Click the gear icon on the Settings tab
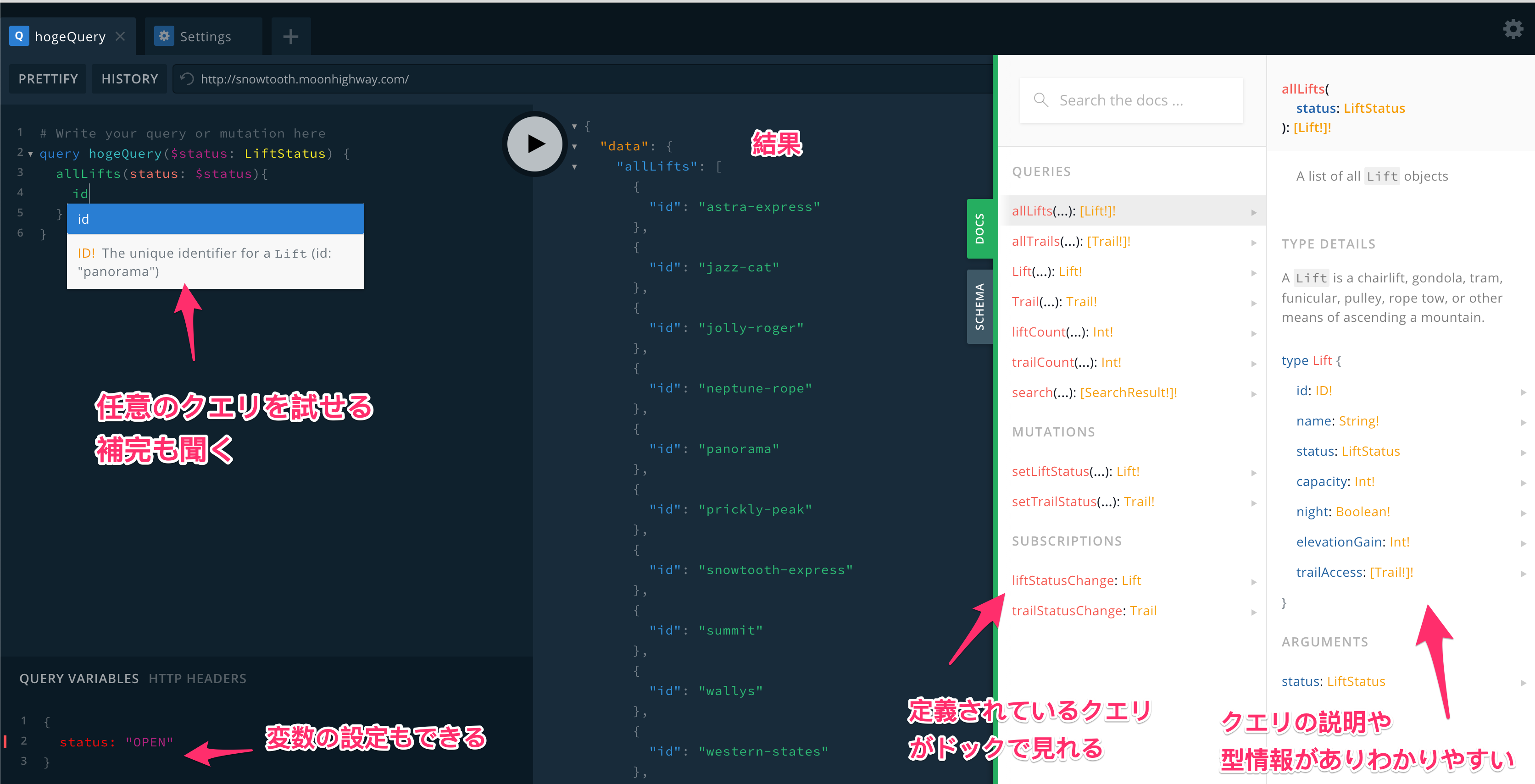1535x784 pixels. pyautogui.click(x=164, y=36)
